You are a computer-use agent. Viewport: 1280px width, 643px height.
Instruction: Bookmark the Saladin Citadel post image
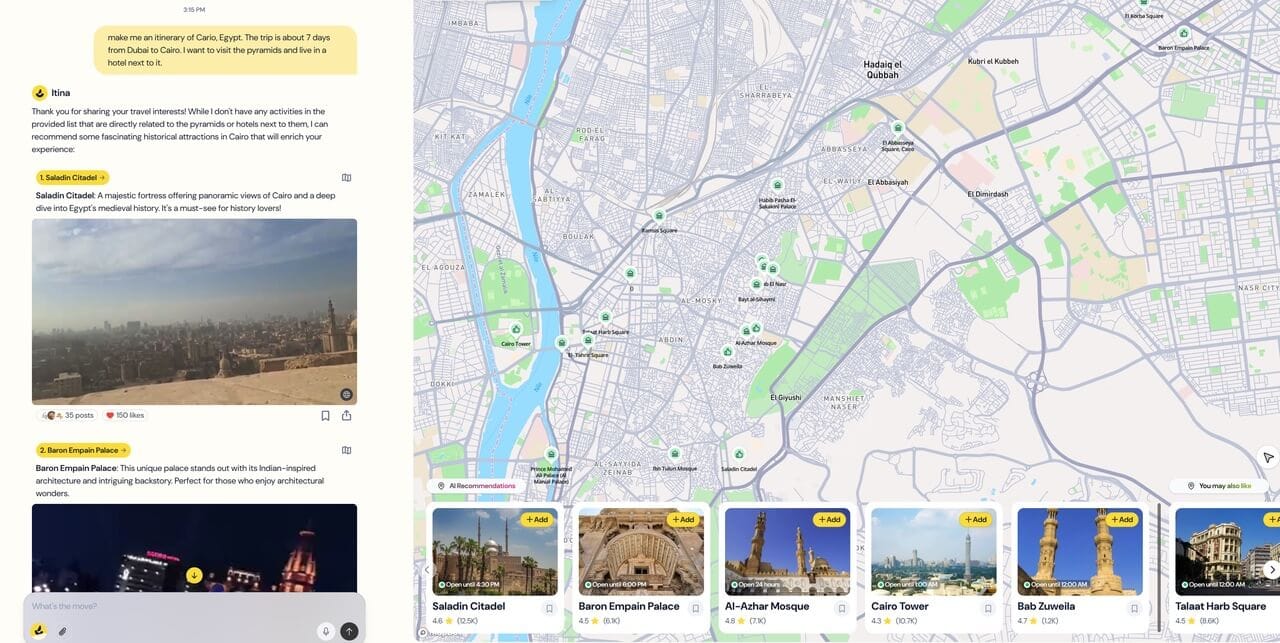tap(325, 416)
